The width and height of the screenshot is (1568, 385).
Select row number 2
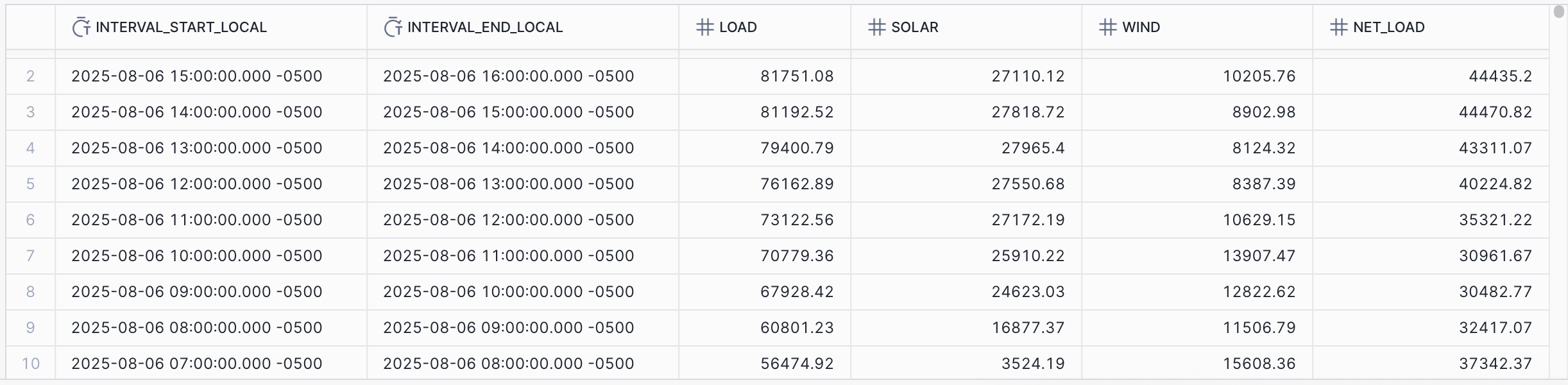(x=30, y=76)
